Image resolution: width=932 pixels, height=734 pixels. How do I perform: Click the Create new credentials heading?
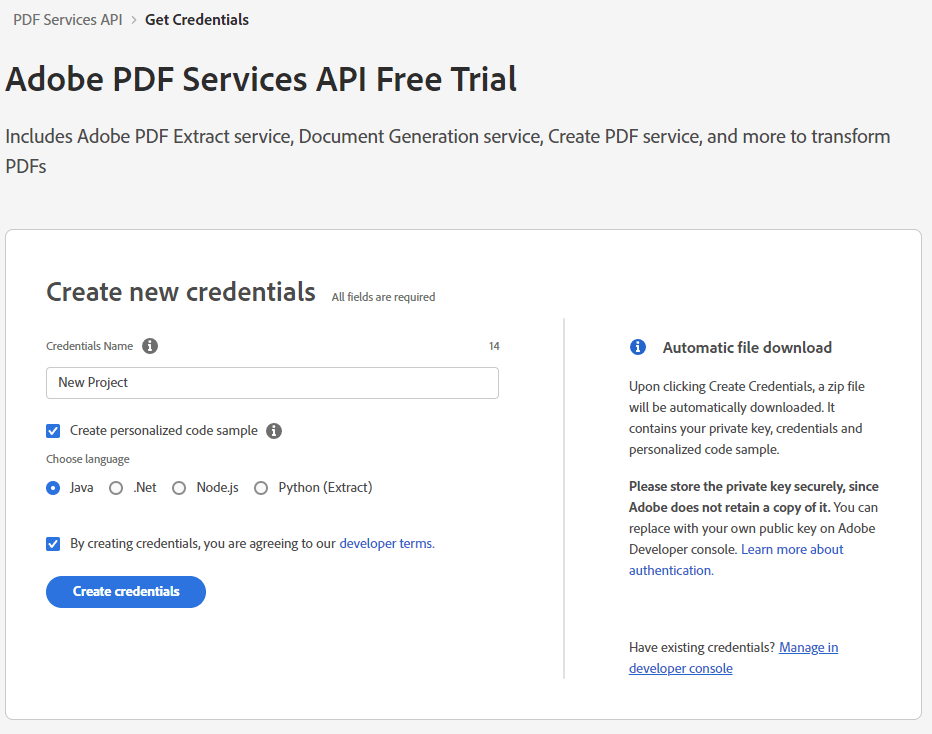tap(181, 292)
